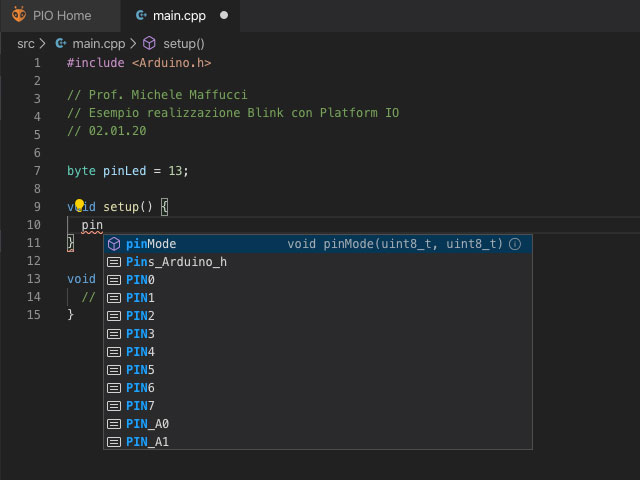Click the C++ file icon on main.cpp tab
Image resolution: width=640 pixels, height=480 pixels.
click(x=141, y=15)
